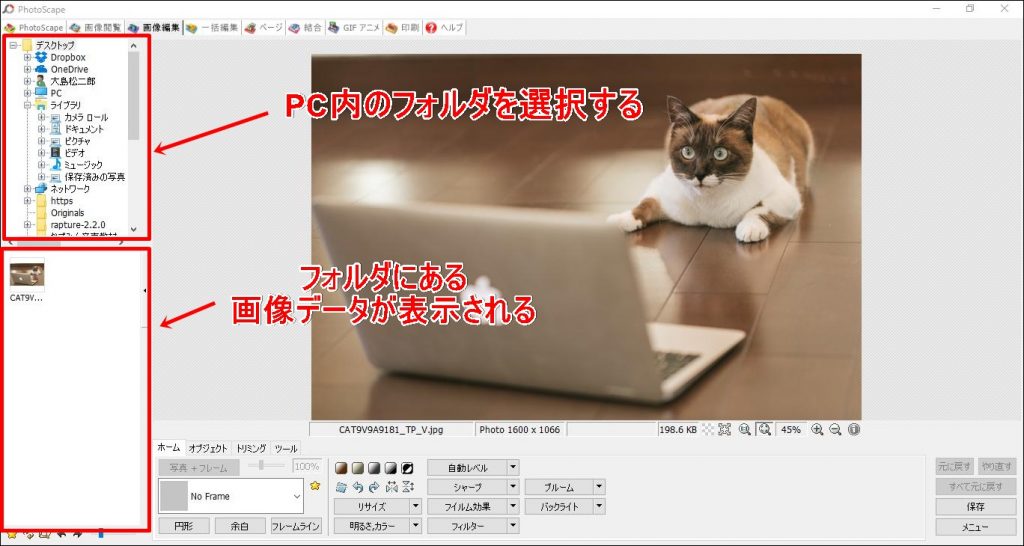
Task: Click the 45% zoom value field
Action: [x=791, y=430]
